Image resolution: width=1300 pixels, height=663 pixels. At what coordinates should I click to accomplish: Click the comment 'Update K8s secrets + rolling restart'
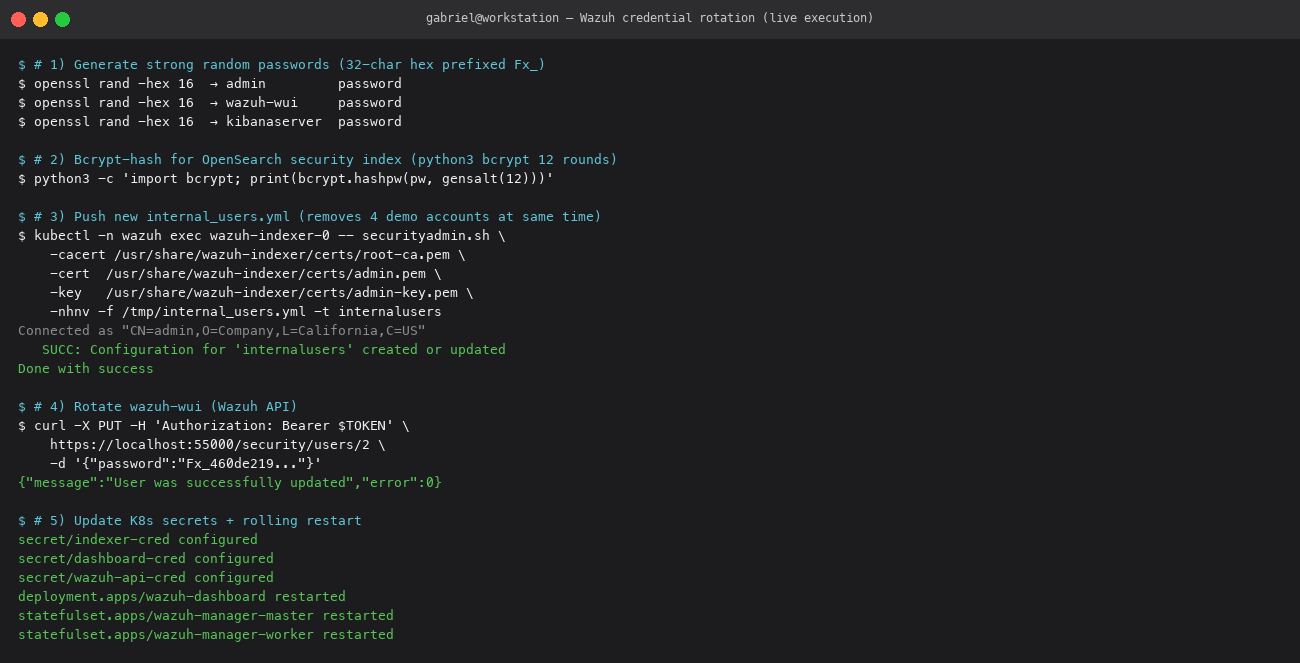[218, 520]
